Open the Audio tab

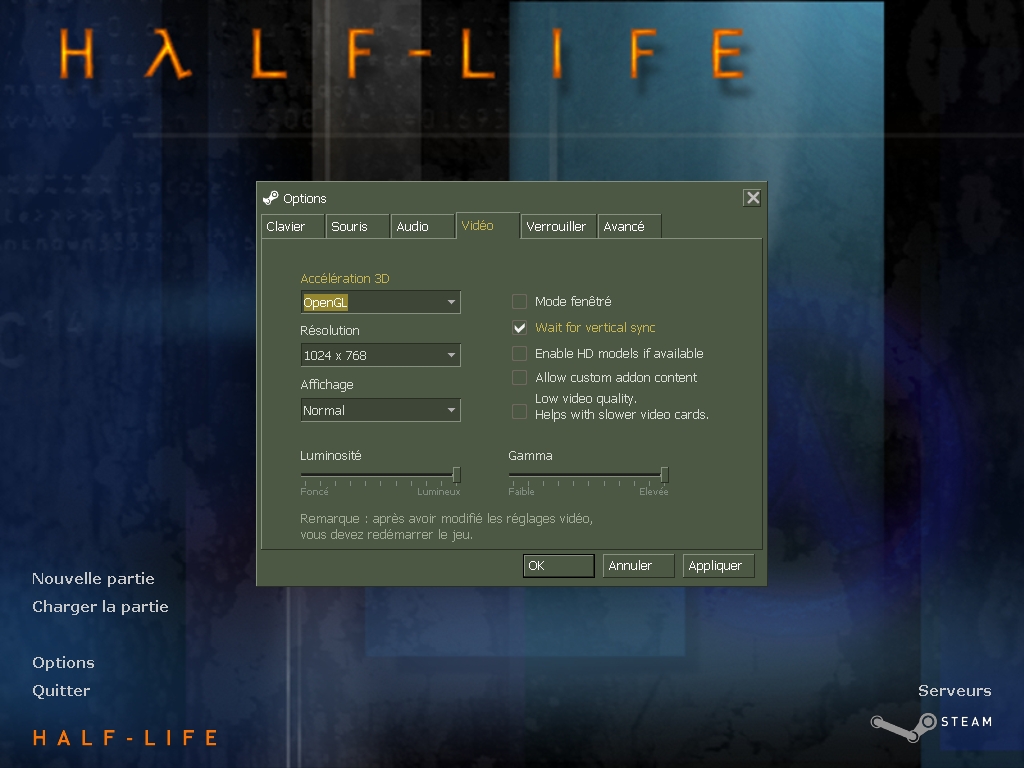418,227
